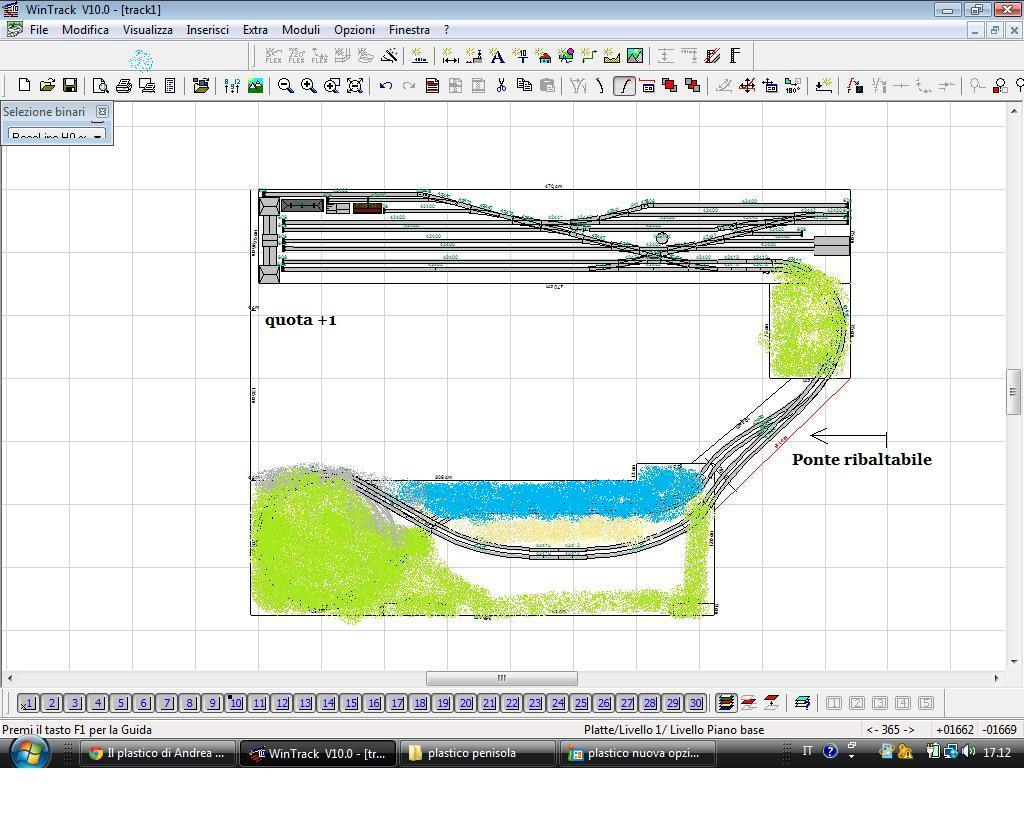Click the numbered settings sliders icon

click(232, 85)
